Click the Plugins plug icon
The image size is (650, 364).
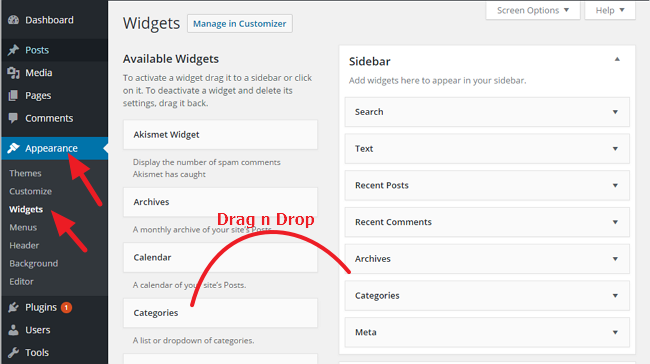click(x=13, y=307)
